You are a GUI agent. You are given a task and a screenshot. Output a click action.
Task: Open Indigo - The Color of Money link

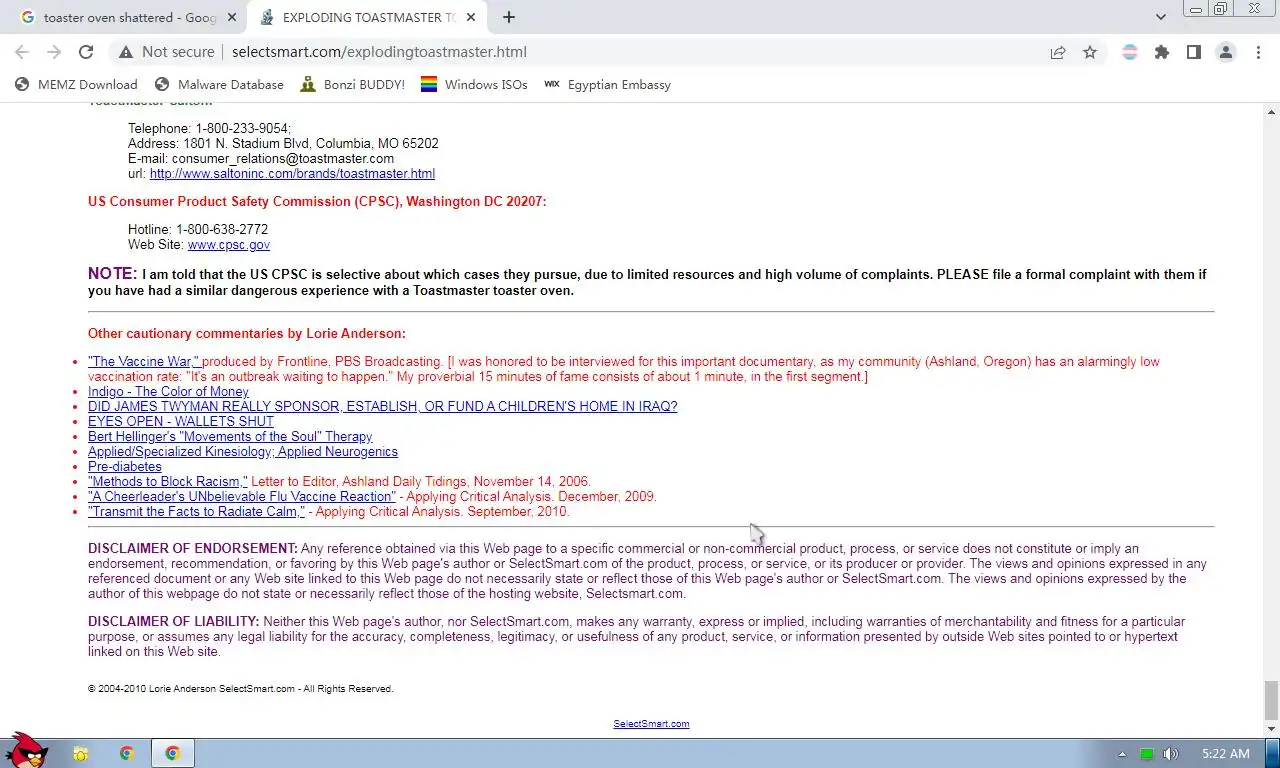(168, 392)
